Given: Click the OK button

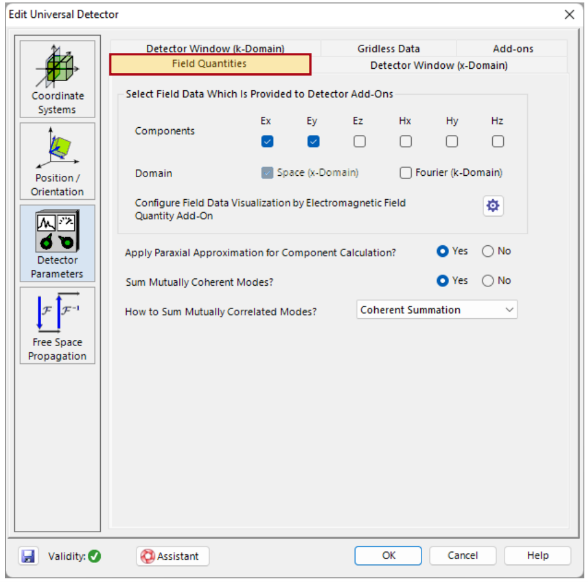Looking at the screenshot, I should (388, 555).
